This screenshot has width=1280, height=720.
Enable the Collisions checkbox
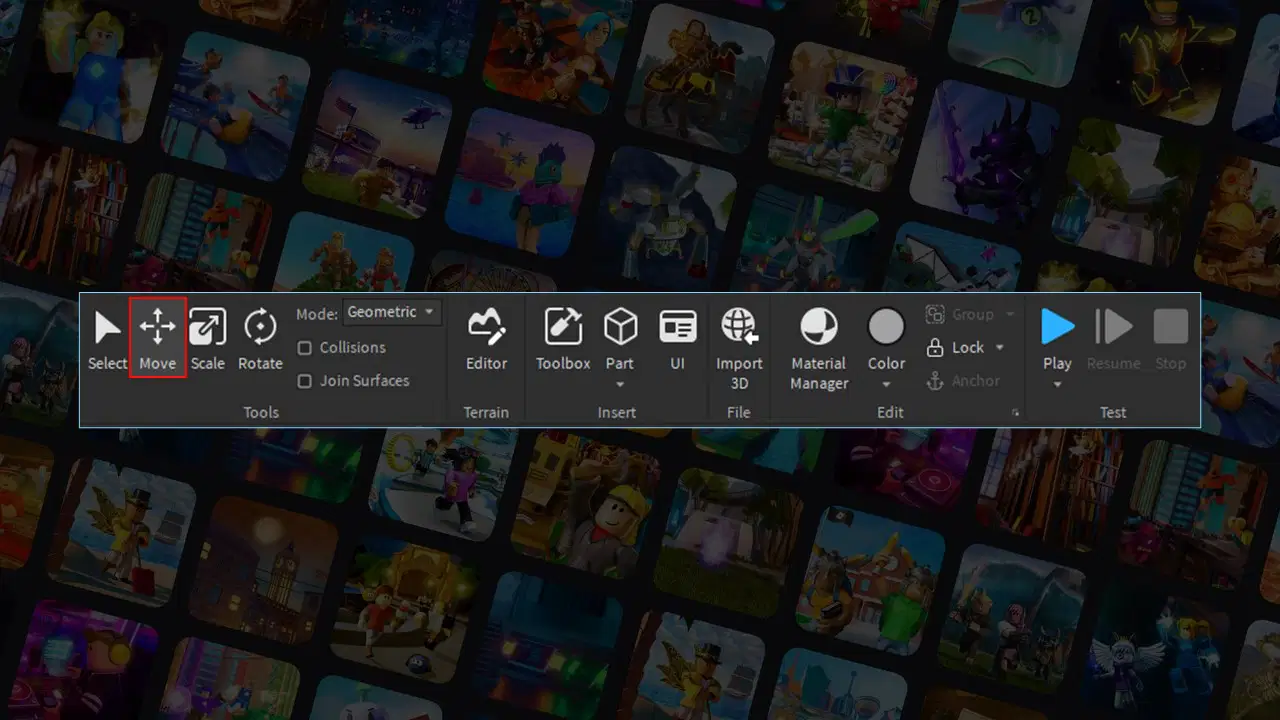coord(305,348)
